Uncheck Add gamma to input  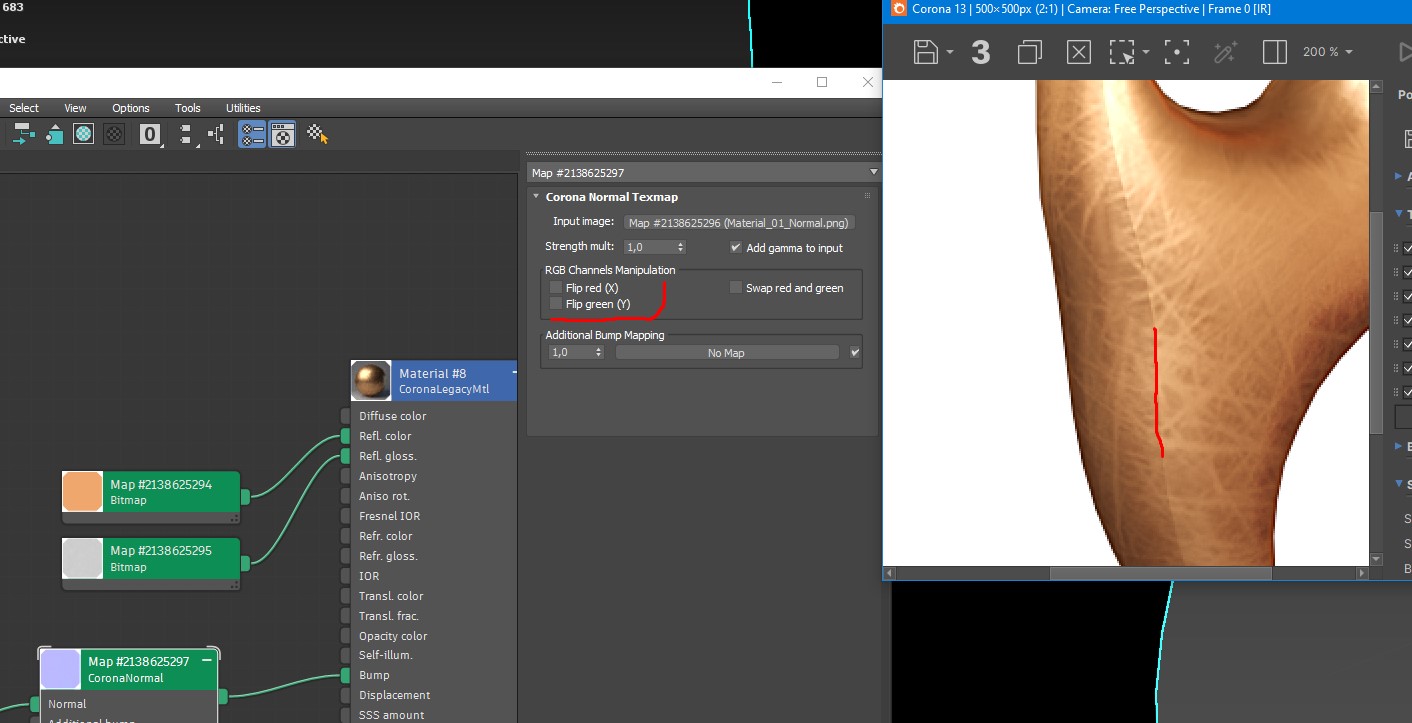[736, 247]
